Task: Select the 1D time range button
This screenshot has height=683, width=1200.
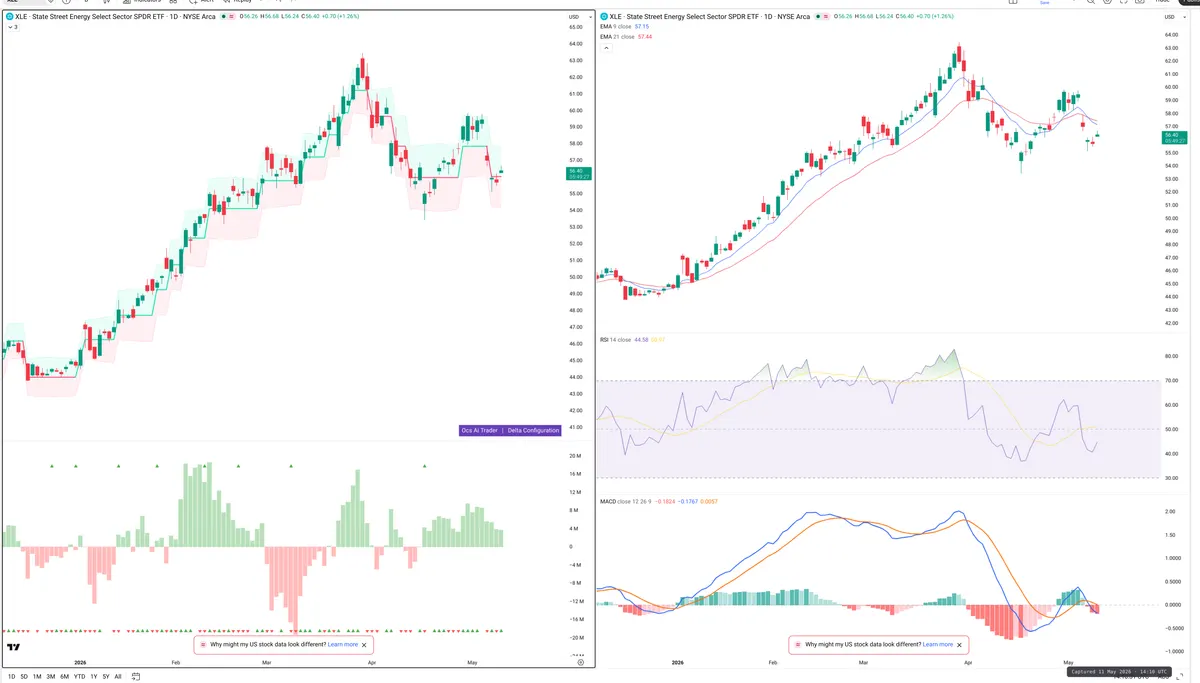Action: pos(11,677)
